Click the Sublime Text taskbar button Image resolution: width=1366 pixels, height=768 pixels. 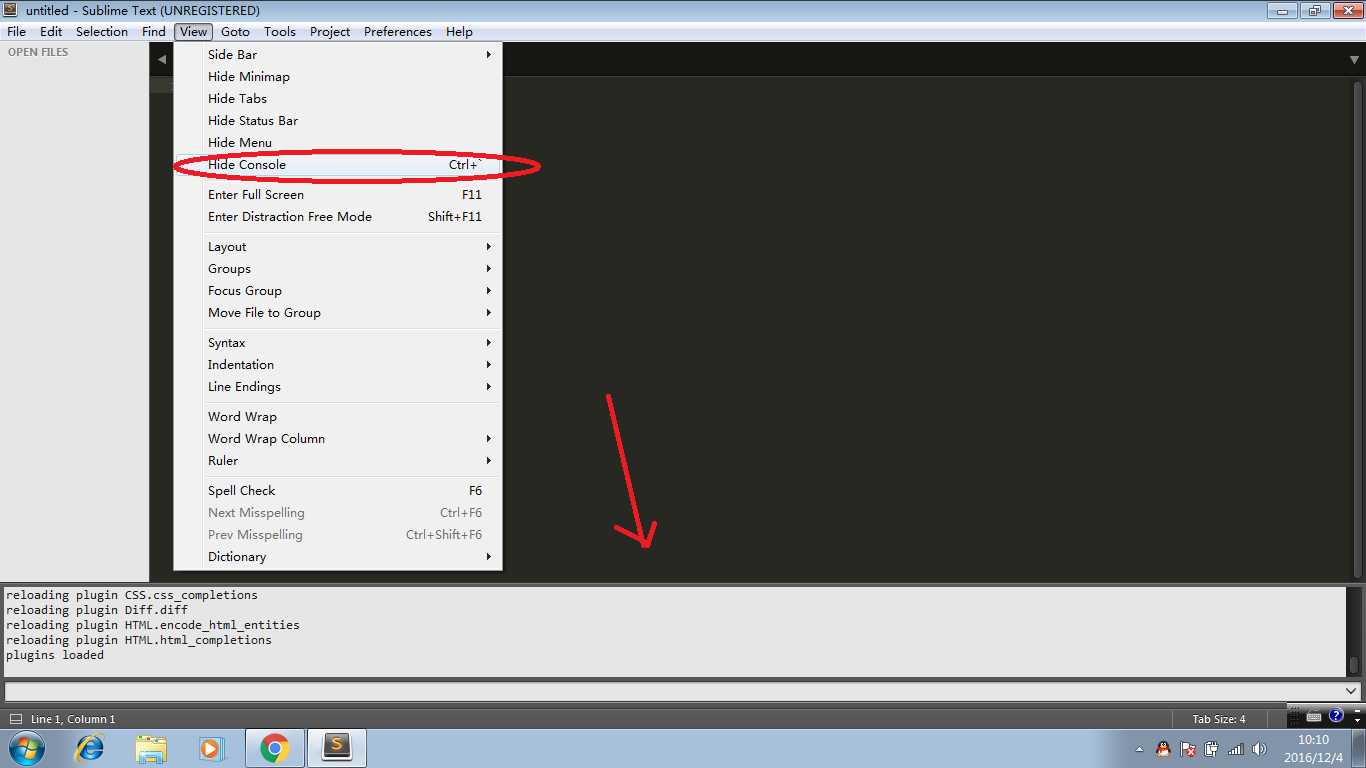tap(337, 748)
